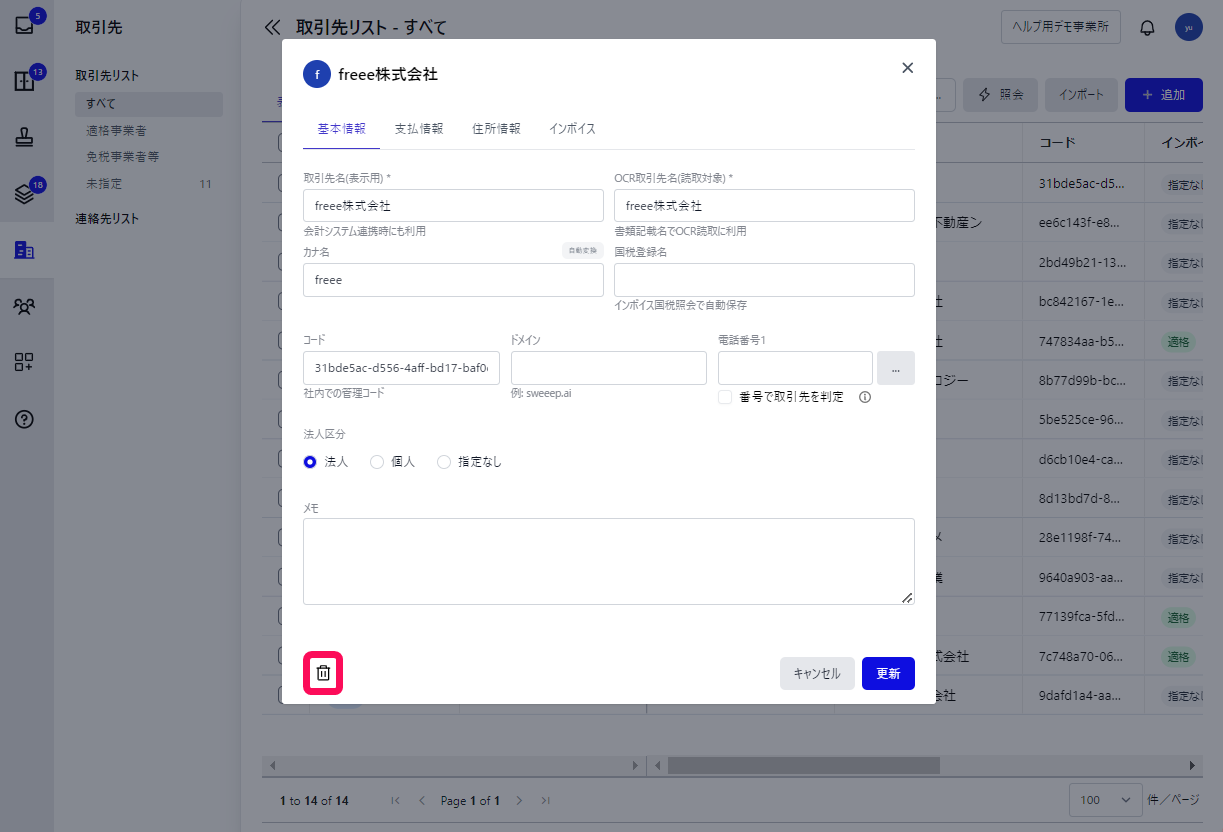This screenshot has height=832, width=1223.
Task: Switch to the インボイス tab
Action: coord(572,129)
